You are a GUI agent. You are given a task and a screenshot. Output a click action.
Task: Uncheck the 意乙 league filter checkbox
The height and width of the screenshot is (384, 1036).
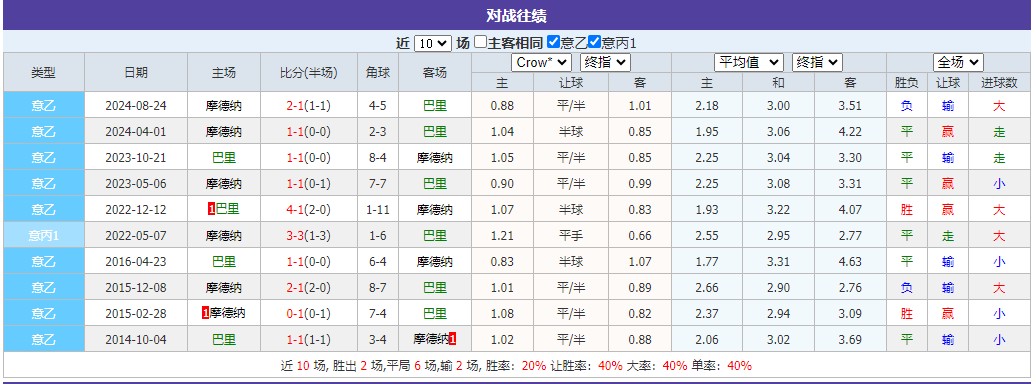[554, 42]
